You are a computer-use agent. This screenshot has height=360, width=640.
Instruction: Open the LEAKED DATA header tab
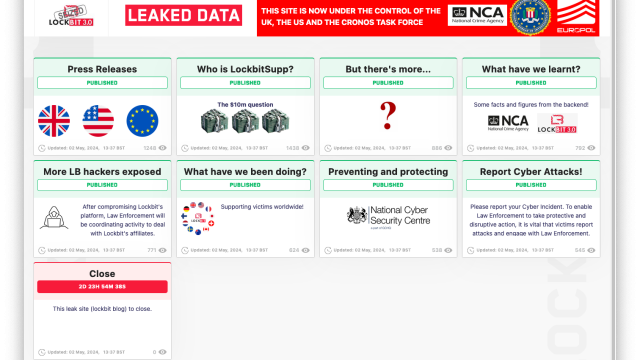tap(184, 16)
